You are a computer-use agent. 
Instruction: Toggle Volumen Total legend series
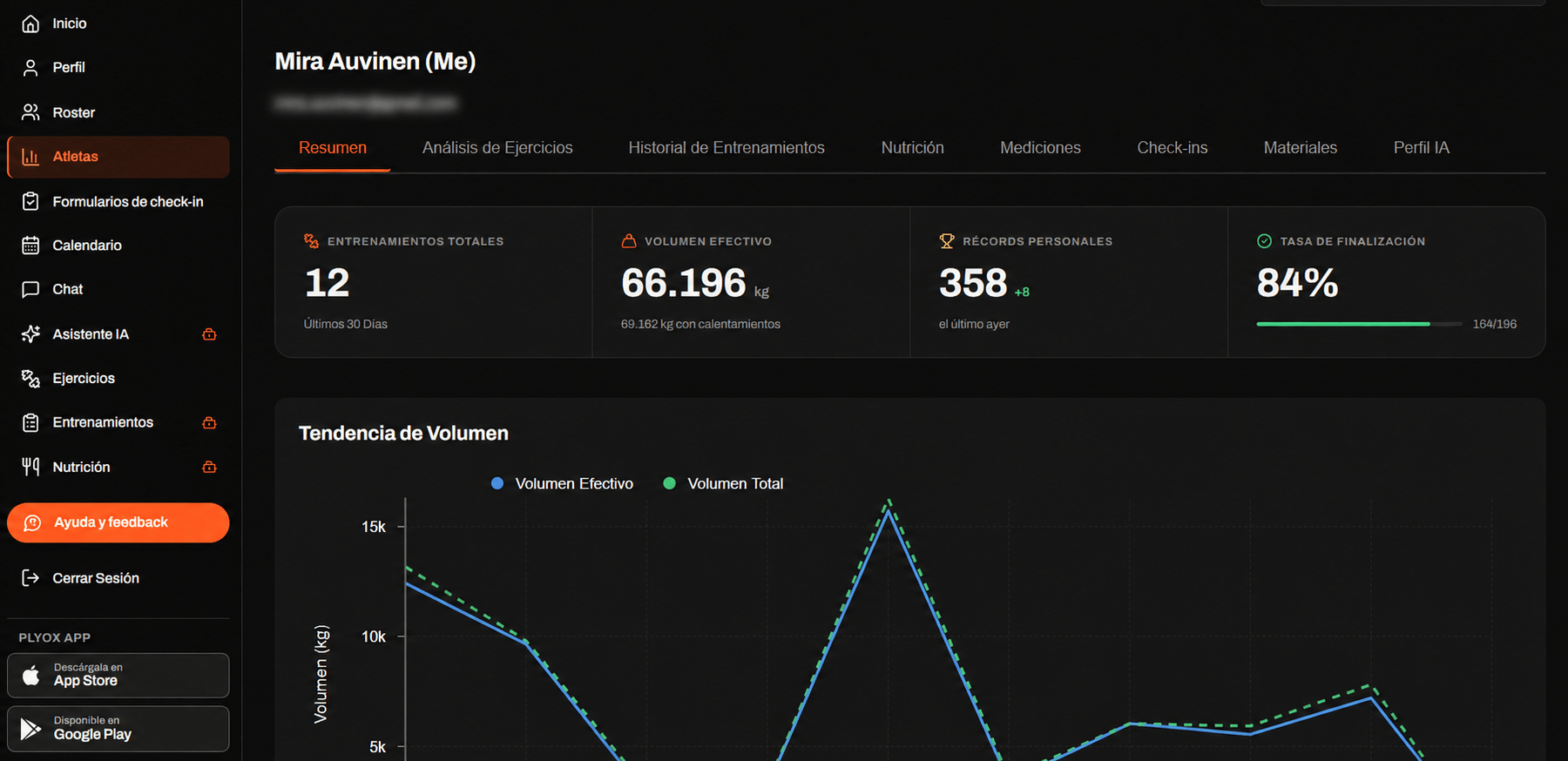724,483
